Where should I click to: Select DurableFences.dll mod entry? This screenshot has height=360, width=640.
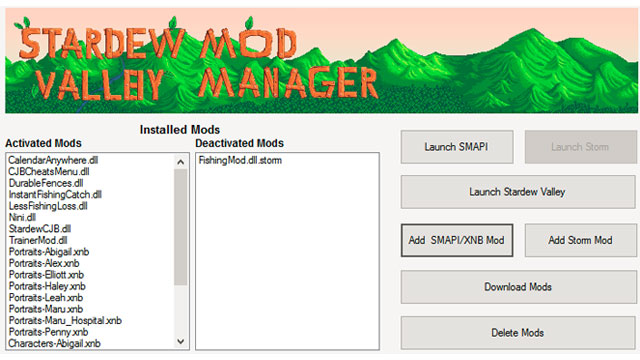pos(46,183)
